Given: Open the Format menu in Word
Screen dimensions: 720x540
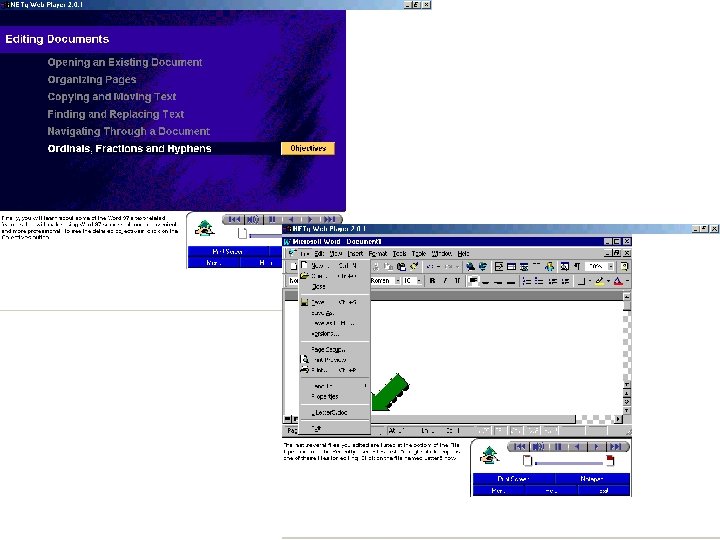Looking at the screenshot, I should (377, 253).
